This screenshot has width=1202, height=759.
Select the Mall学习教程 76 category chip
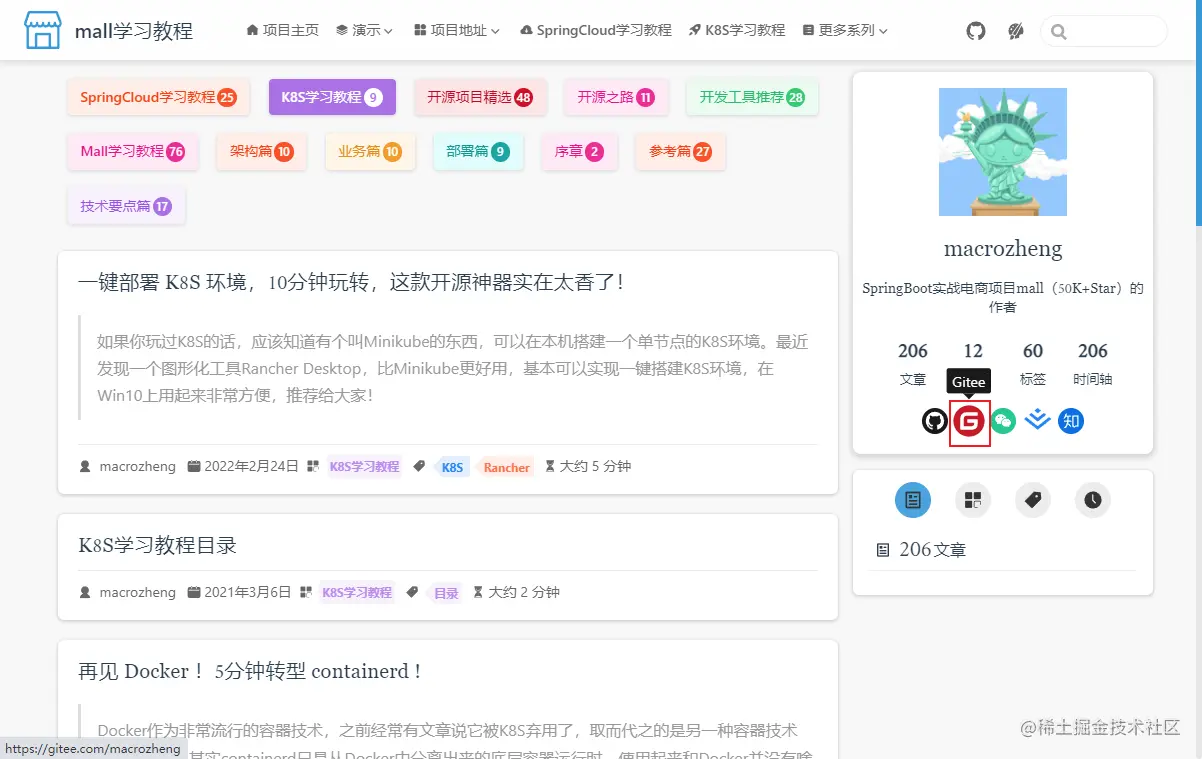(133, 152)
